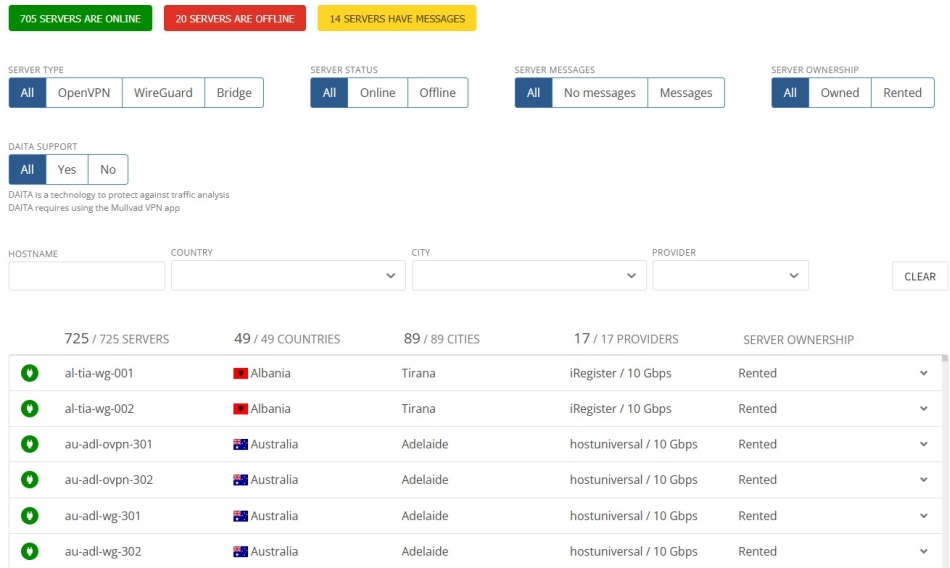Screen dimensions: 950x568
Task: Click the status icon beside au-adl-wg-301
Action: point(30,516)
